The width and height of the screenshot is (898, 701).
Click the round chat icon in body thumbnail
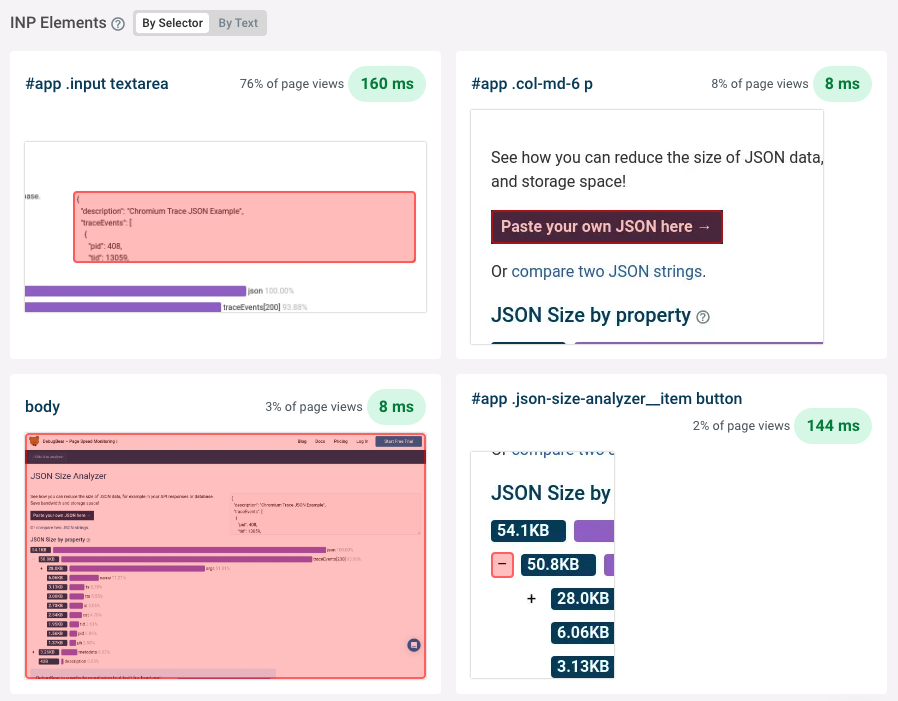(x=414, y=645)
